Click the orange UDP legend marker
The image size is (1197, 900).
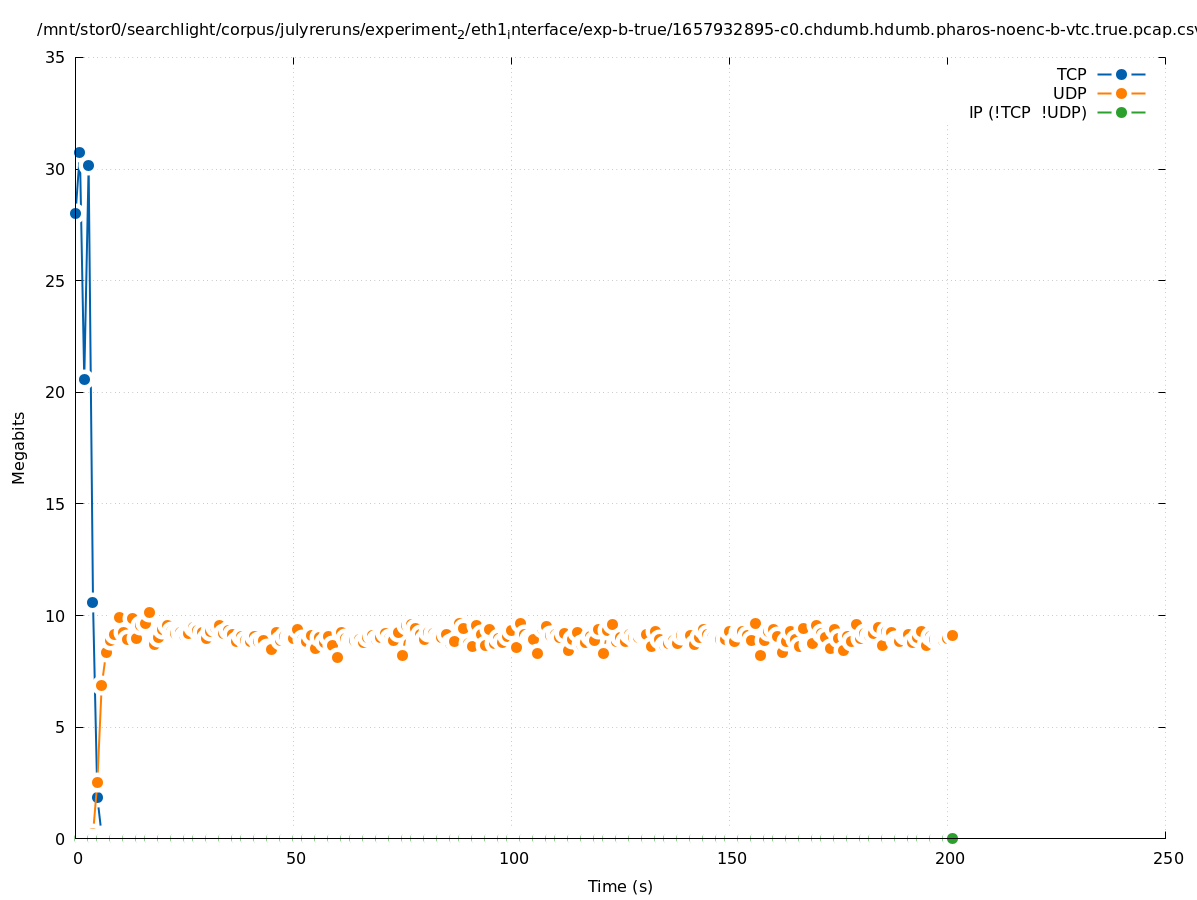pyautogui.click(x=1121, y=93)
